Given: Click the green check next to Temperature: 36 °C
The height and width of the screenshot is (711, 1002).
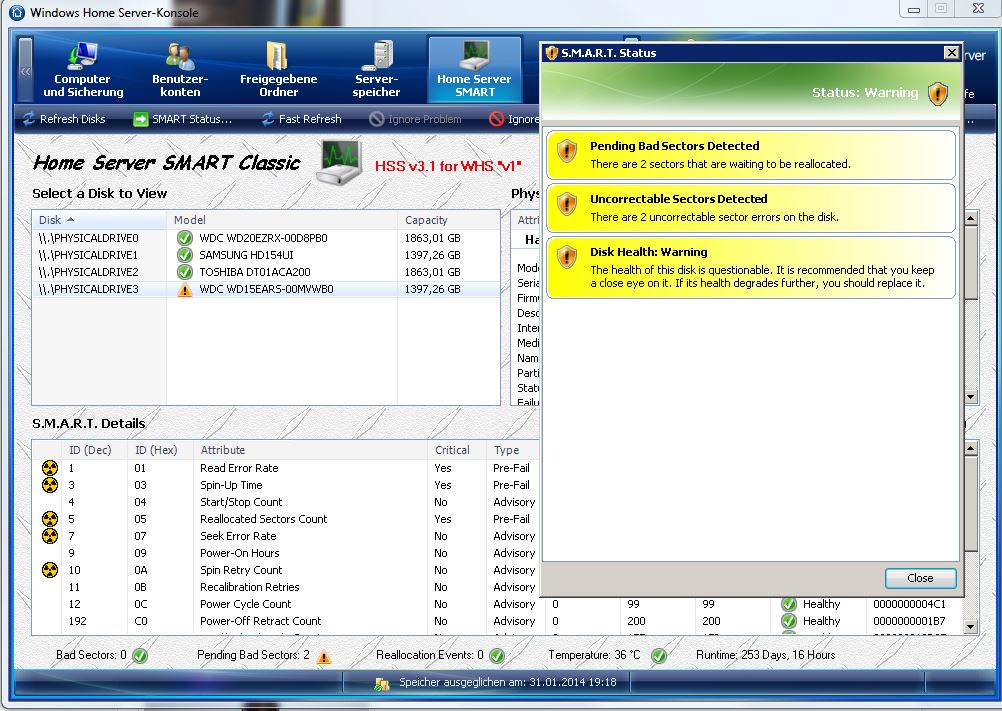Looking at the screenshot, I should [659, 655].
